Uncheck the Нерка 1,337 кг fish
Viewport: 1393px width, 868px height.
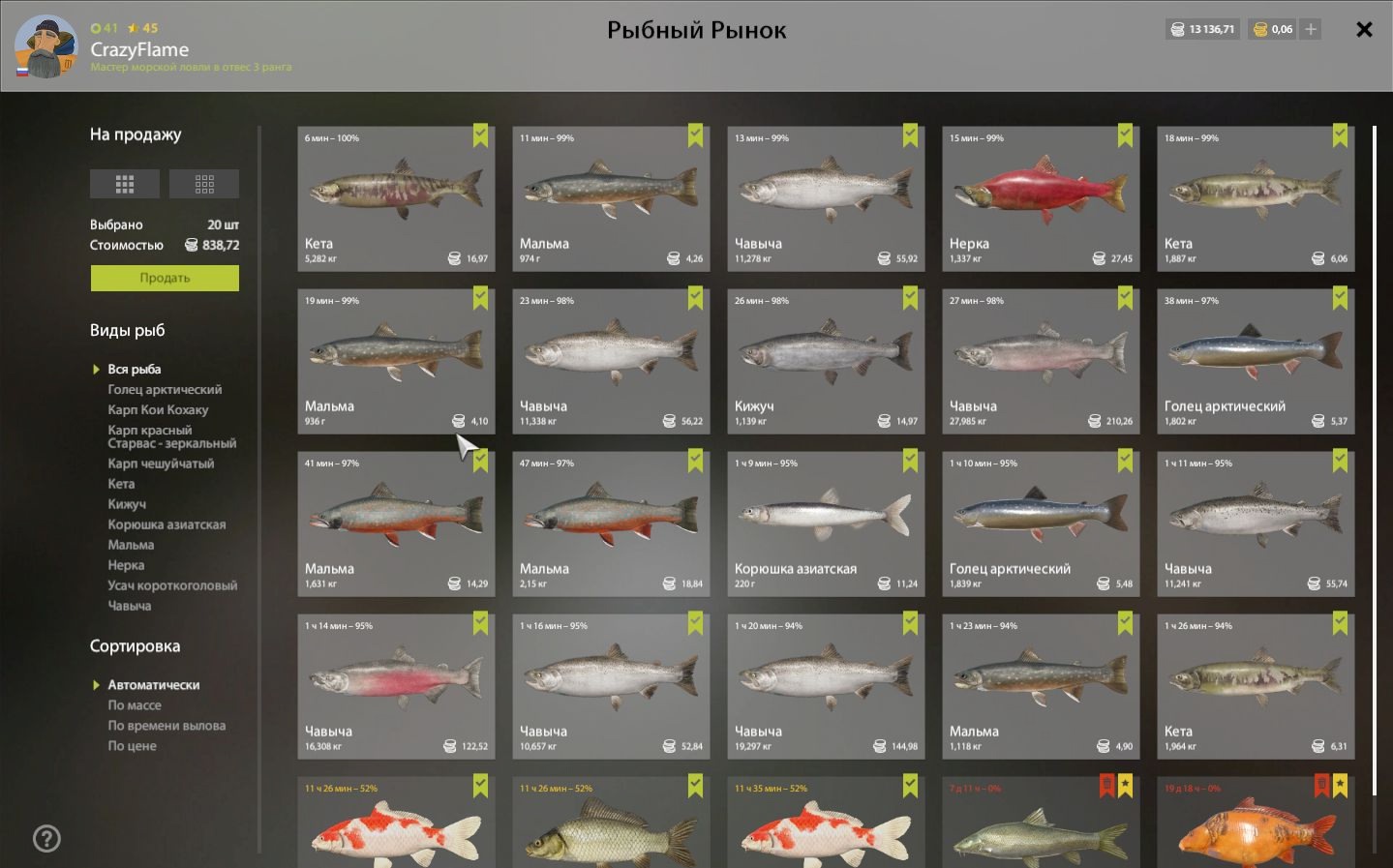click(1125, 135)
